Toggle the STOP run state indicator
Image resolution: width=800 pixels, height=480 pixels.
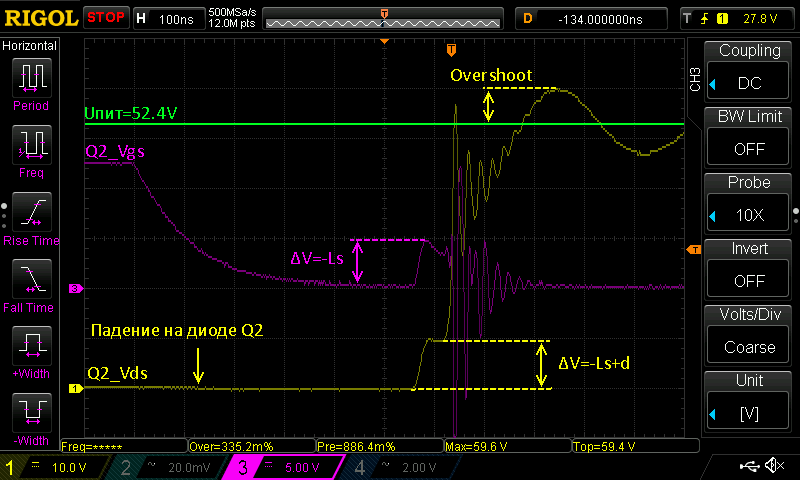click(106, 18)
